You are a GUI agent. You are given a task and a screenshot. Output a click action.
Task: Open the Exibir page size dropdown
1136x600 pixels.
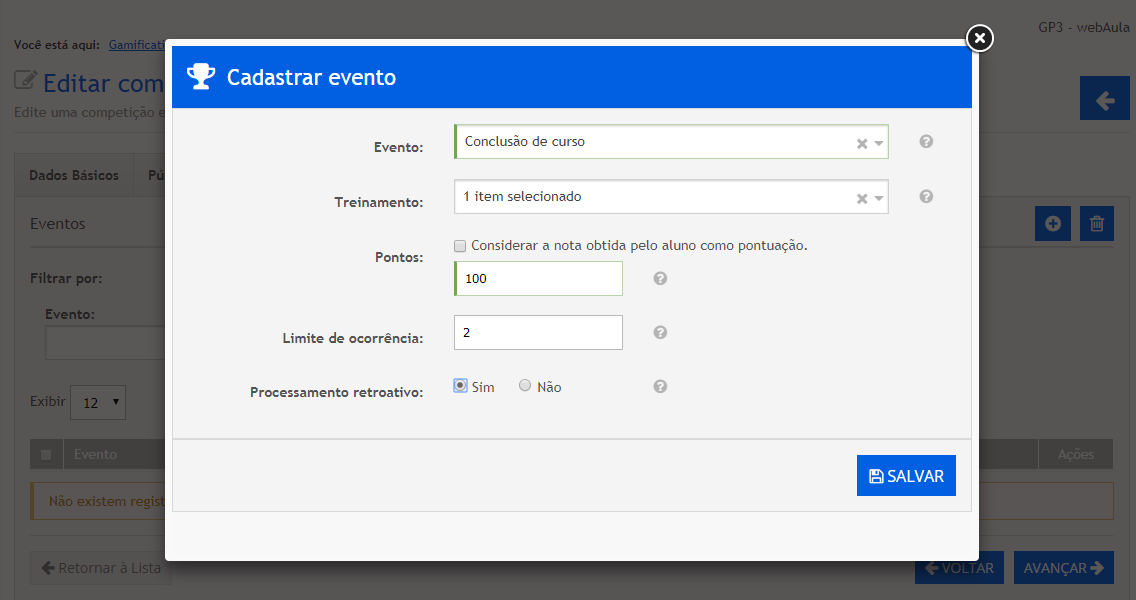98,403
